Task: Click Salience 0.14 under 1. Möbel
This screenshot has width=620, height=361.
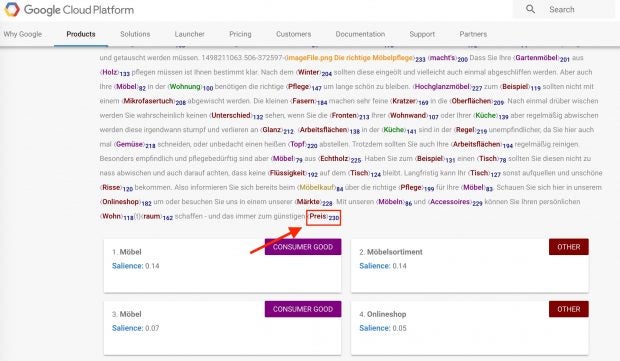Action: pyautogui.click(x=136, y=266)
